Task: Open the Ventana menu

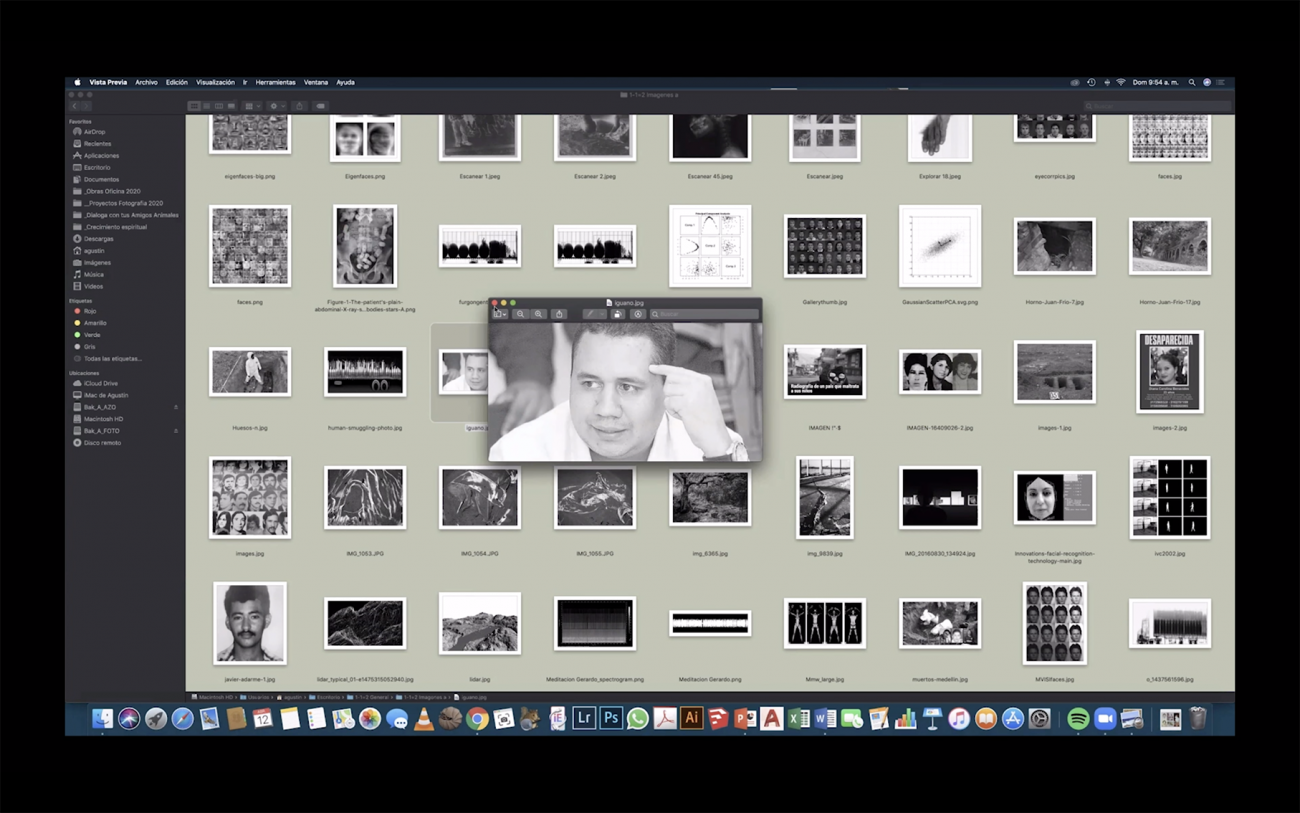Action: click(316, 83)
